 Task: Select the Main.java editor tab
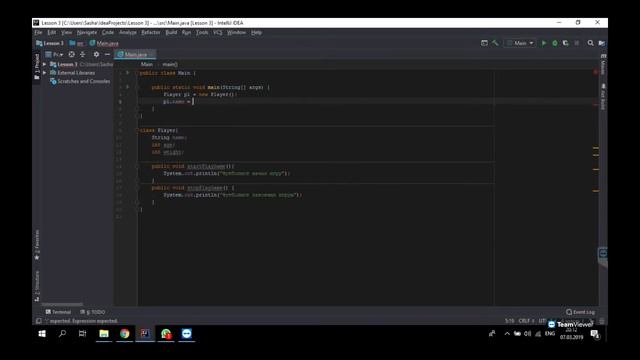[x=136, y=54]
